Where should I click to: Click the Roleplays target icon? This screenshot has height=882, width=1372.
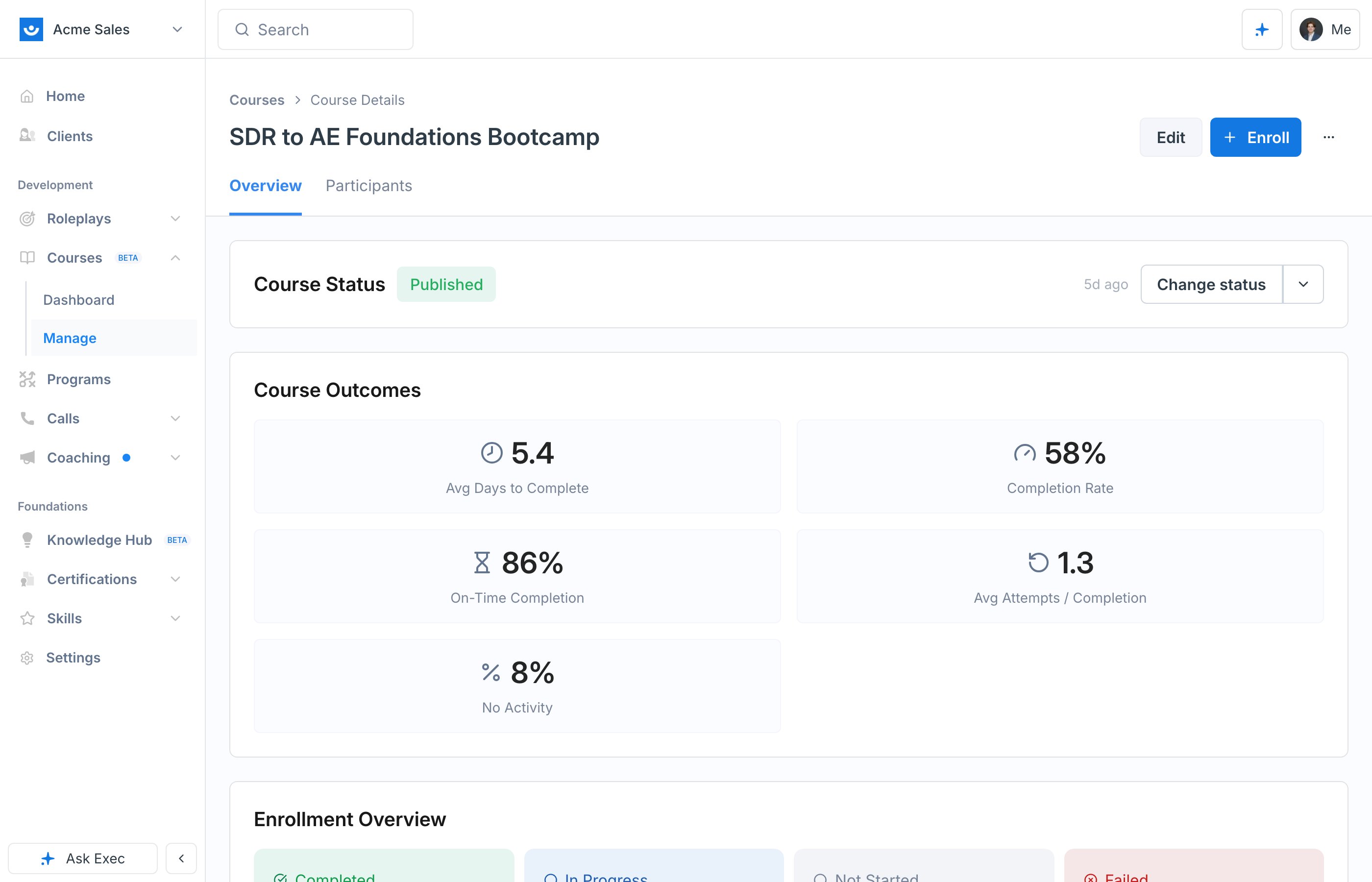tap(27, 218)
